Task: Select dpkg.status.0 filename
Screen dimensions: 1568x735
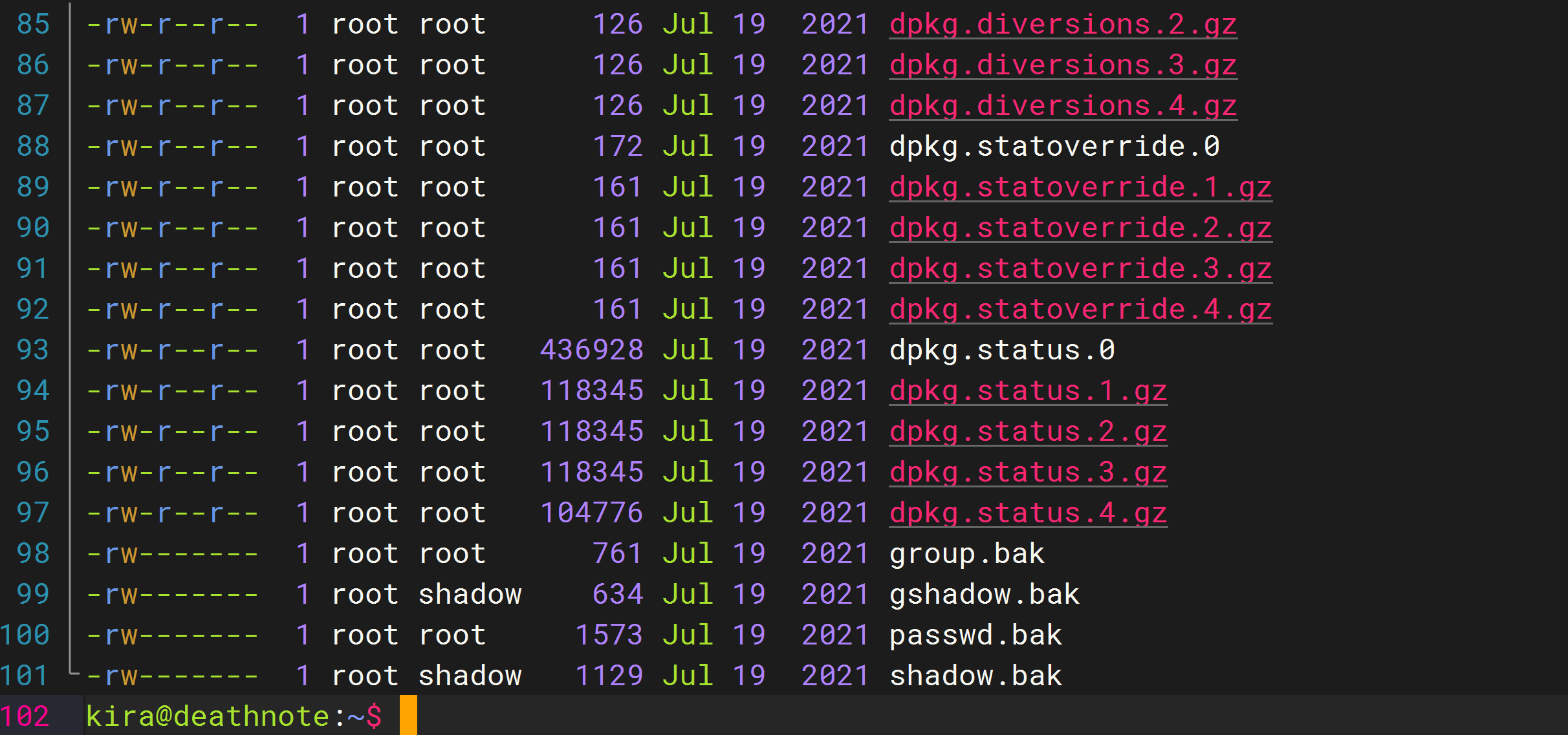Action: (x=1002, y=350)
